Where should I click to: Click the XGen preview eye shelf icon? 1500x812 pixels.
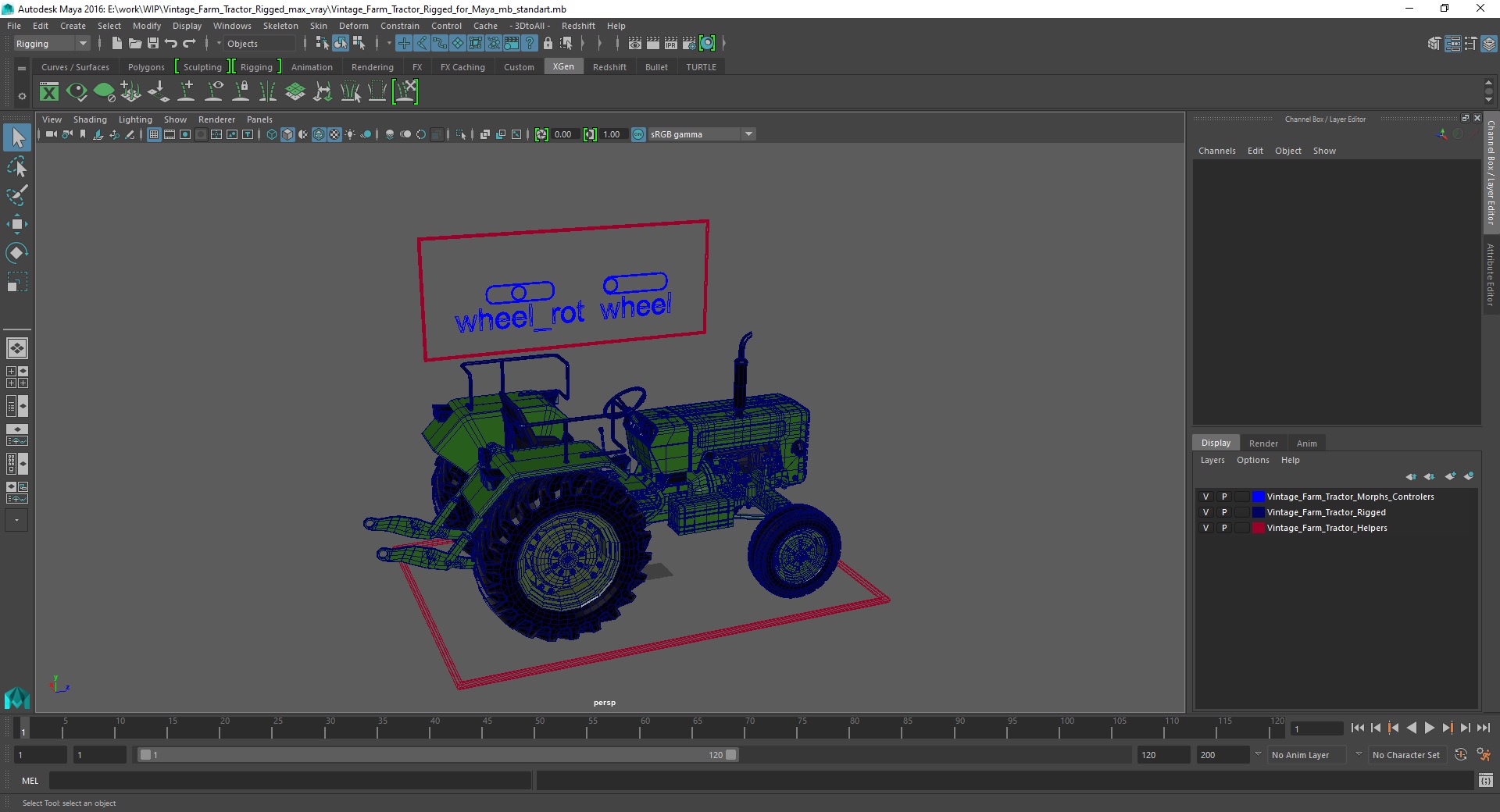(x=77, y=92)
